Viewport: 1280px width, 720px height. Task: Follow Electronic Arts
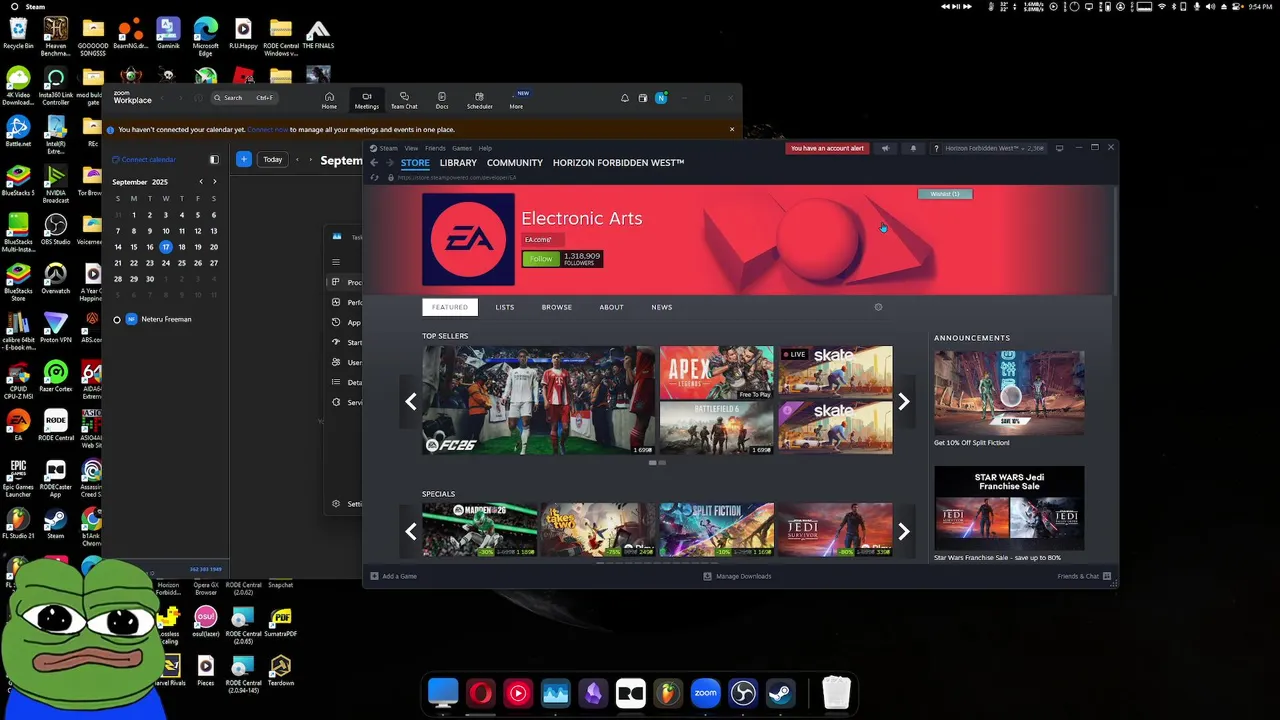tap(541, 259)
